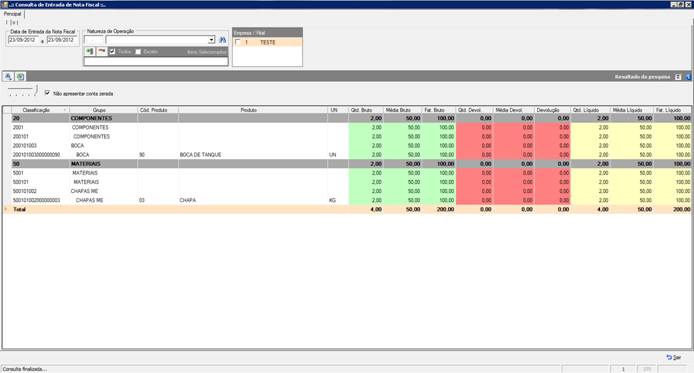
Task: Click the Grupo column header
Action: (100, 110)
